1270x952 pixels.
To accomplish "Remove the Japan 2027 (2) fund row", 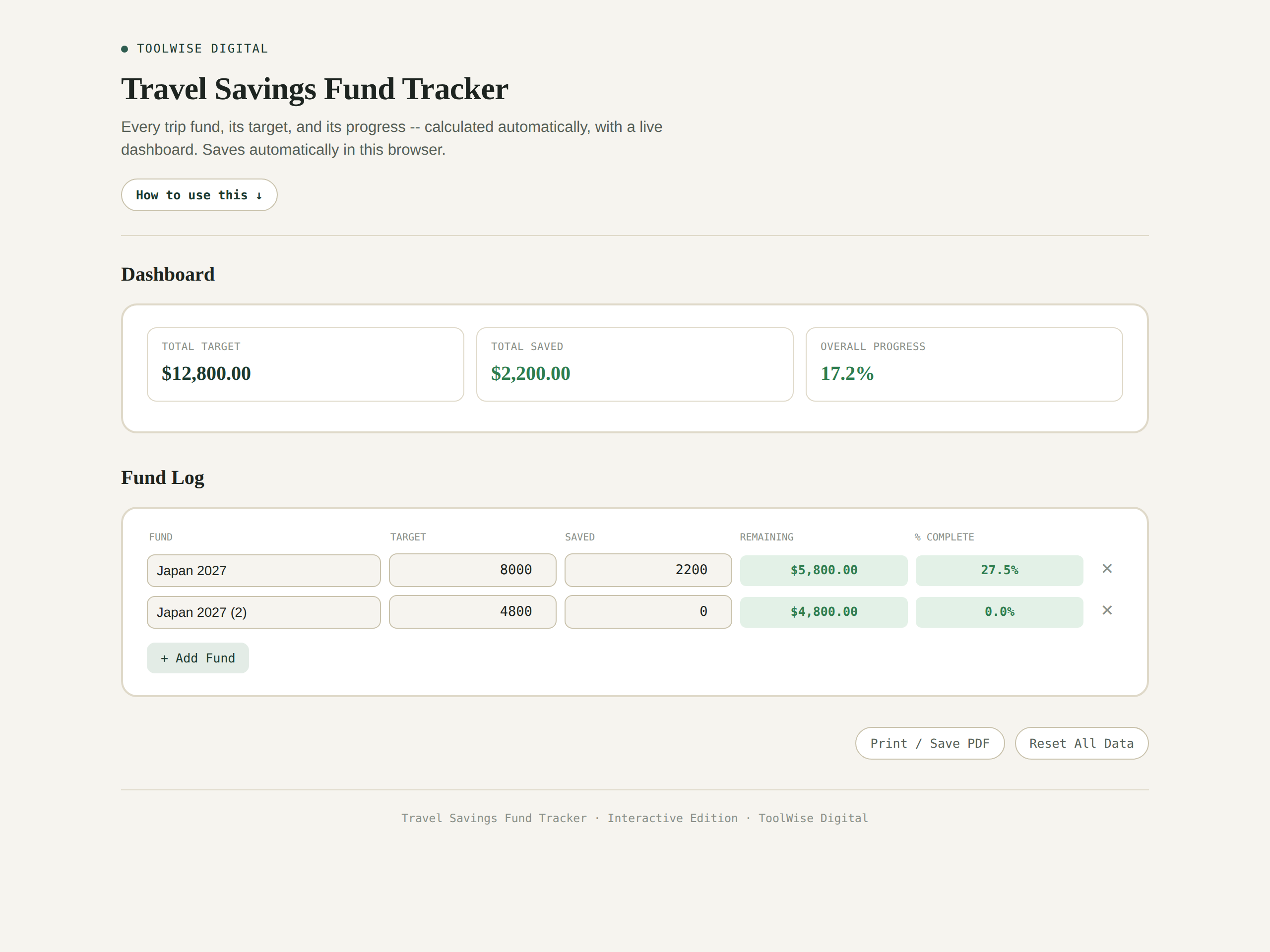I will [1107, 610].
